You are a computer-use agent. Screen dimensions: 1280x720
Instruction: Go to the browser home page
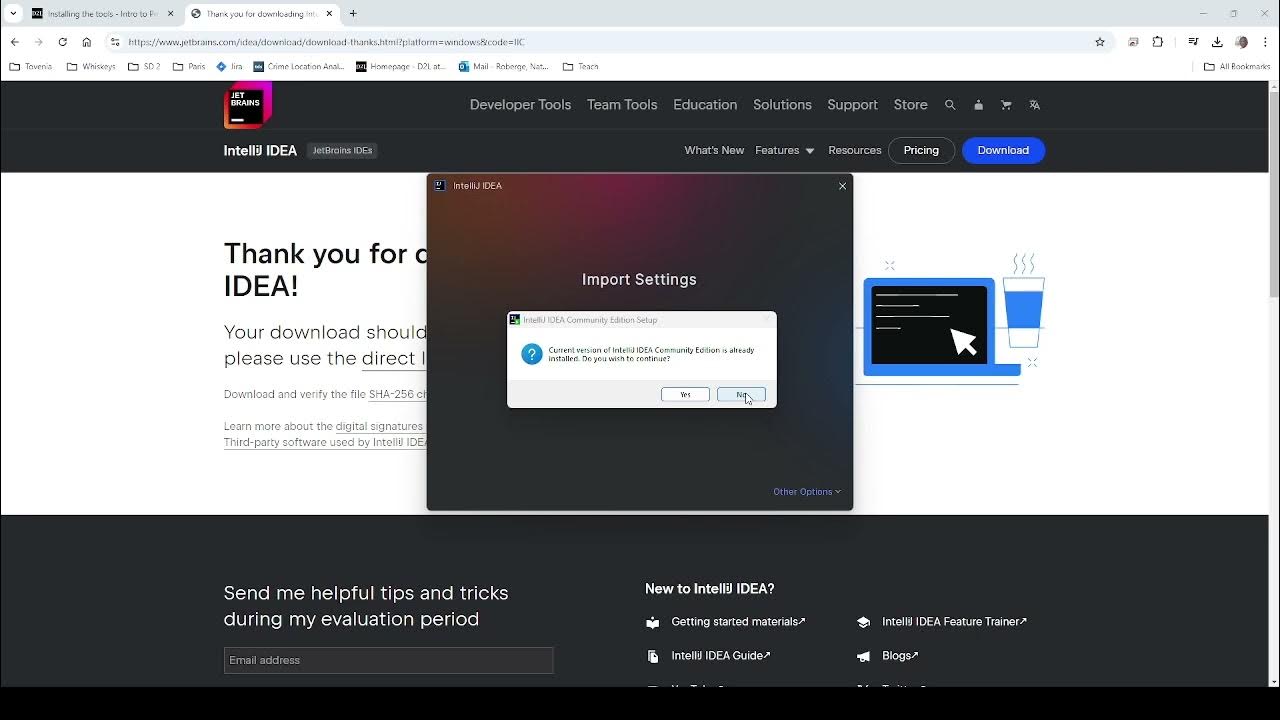click(x=87, y=42)
